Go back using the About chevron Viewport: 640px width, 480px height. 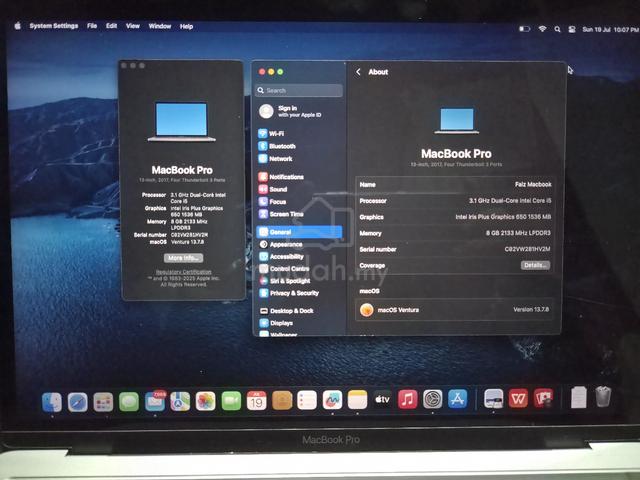pyautogui.click(x=358, y=72)
